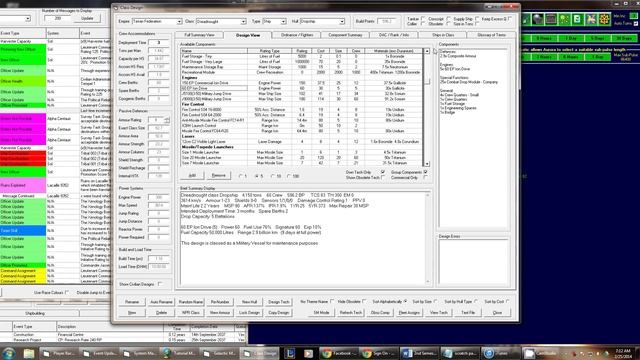This screenshot has height=360, width=640.
Task: Choose Sort by Cost option
Action: pyautogui.click(x=507, y=301)
